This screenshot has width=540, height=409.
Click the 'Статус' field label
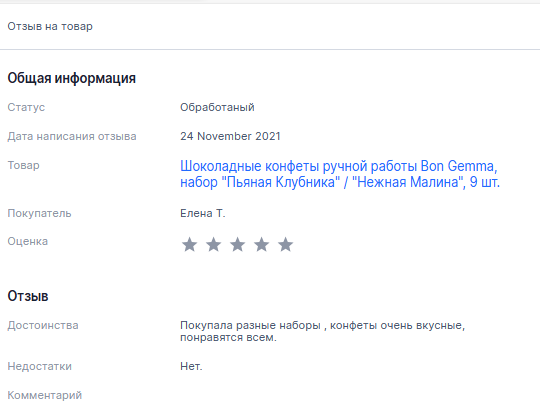coord(26,107)
